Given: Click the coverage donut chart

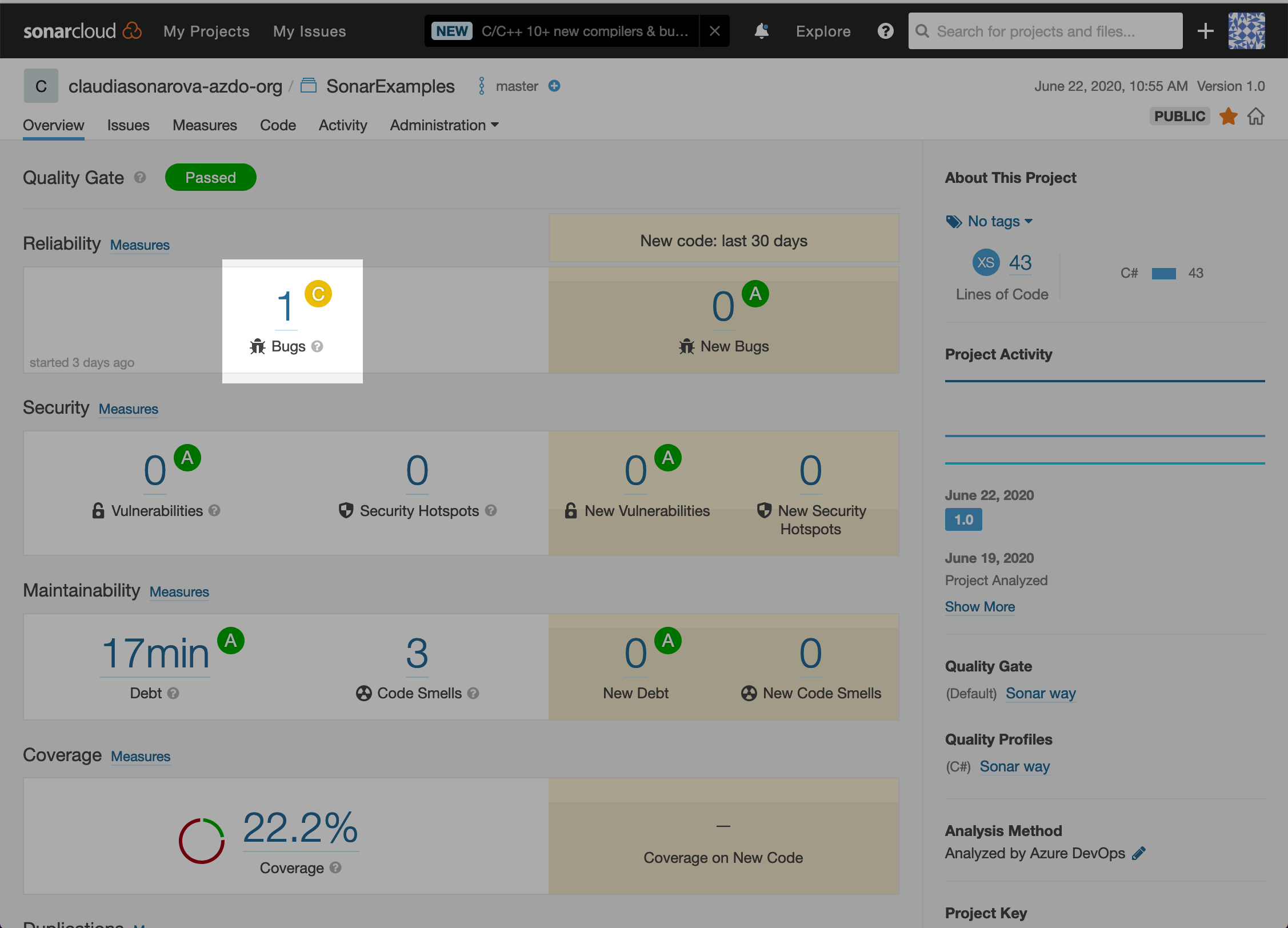Looking at the screenshot, I should click(202, 841).
